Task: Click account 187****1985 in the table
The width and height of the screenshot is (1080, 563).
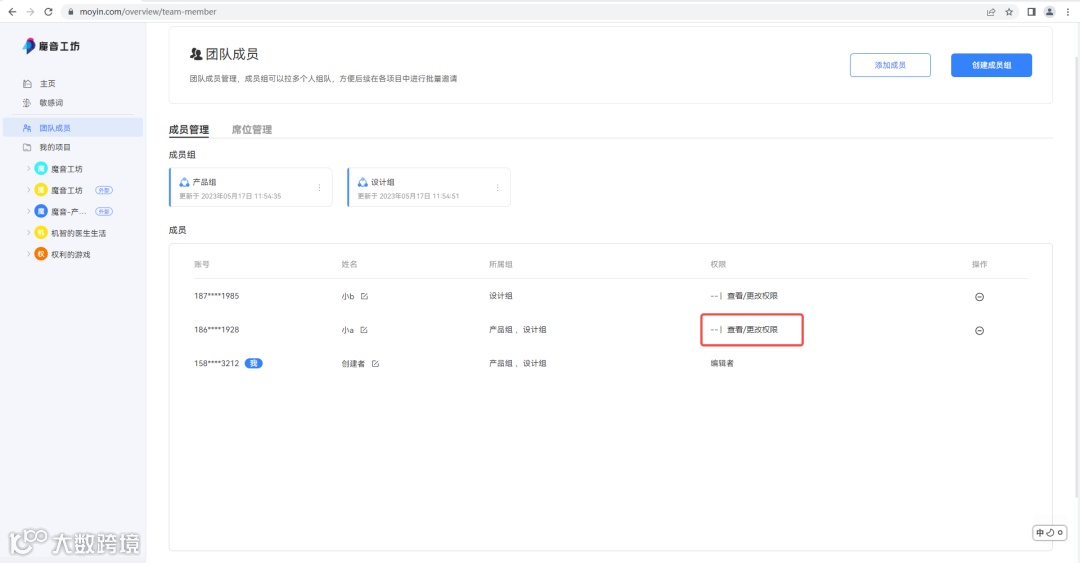Action: (x=216, y=296)
